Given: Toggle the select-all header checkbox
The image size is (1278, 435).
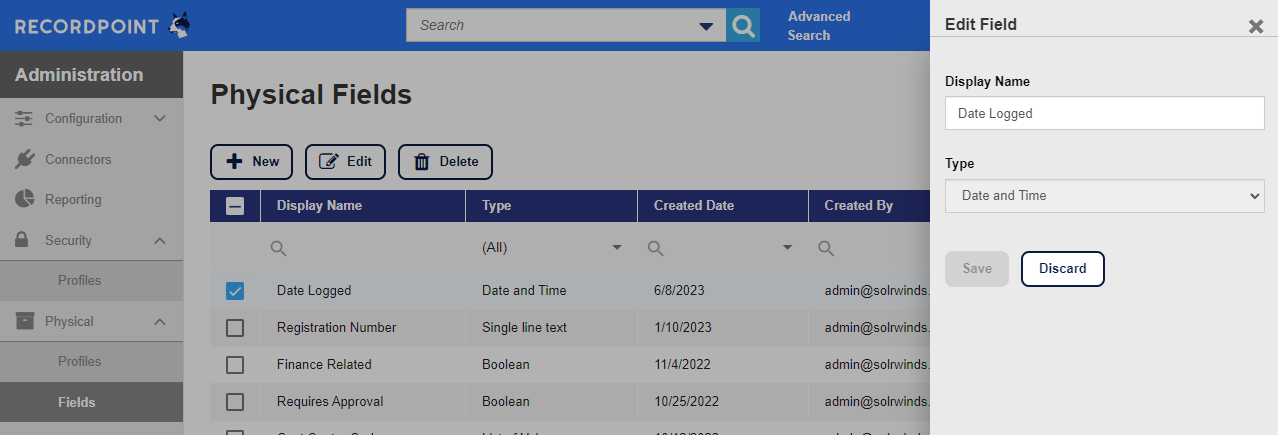Looking at the screenshot, I should point(235,206).
